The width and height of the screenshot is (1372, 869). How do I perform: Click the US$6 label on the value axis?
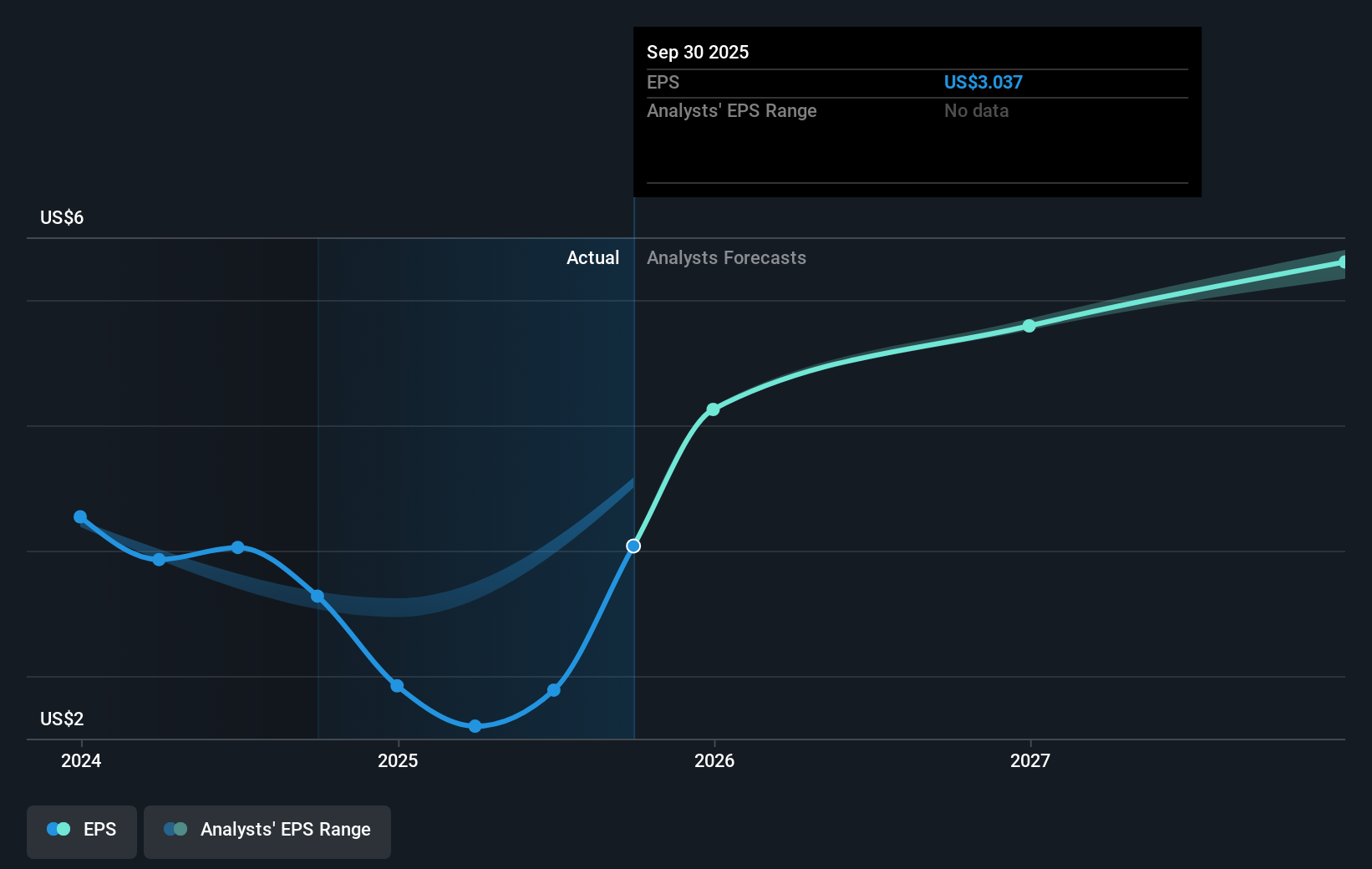59,216
